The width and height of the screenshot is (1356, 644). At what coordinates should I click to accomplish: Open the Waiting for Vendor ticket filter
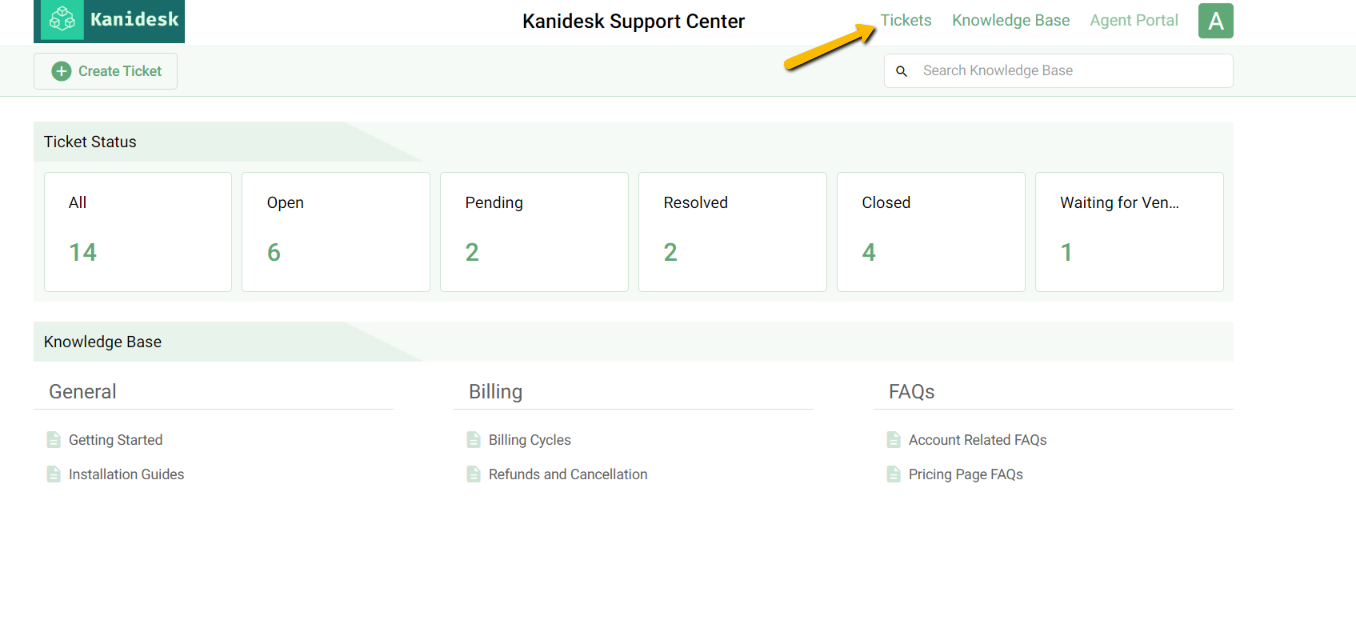1129,231
